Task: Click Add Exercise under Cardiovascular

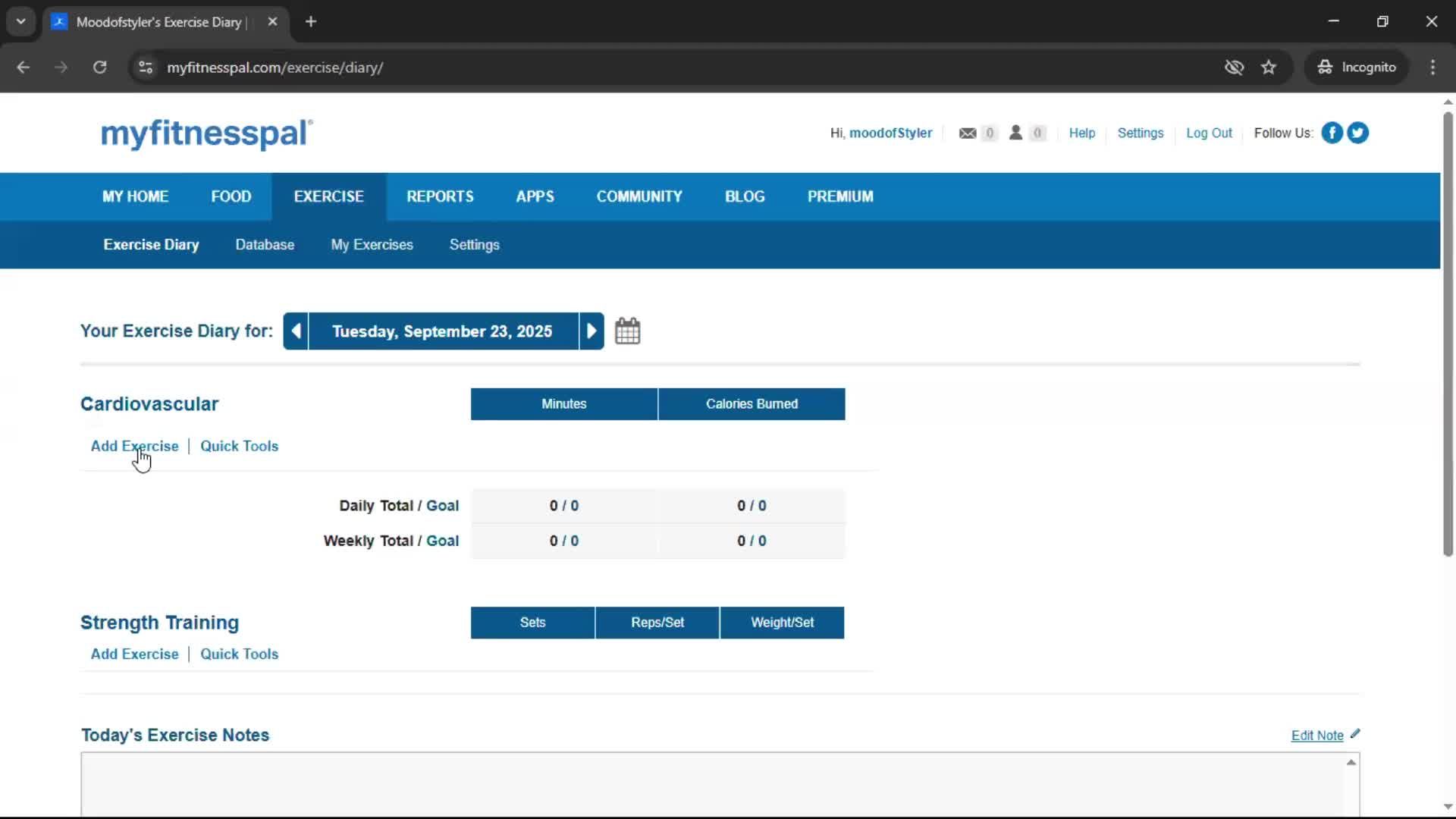Action: [135, 446]
